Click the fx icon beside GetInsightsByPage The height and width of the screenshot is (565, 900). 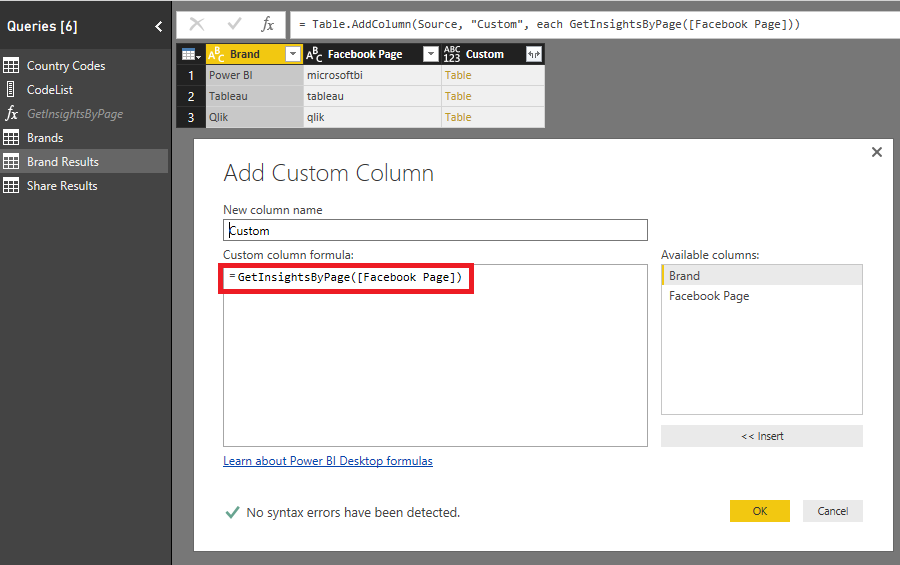11,113
